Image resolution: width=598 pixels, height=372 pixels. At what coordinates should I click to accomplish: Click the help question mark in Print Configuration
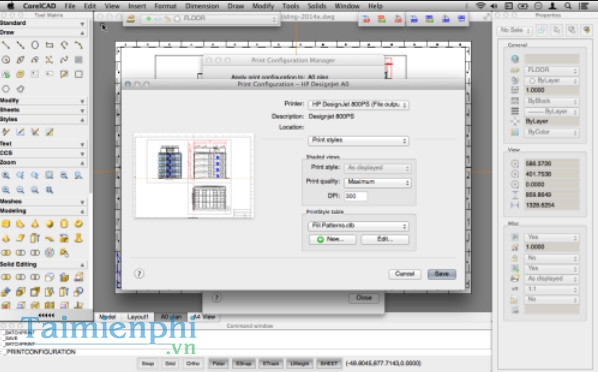pyautogui.click(x=139, y=274)
